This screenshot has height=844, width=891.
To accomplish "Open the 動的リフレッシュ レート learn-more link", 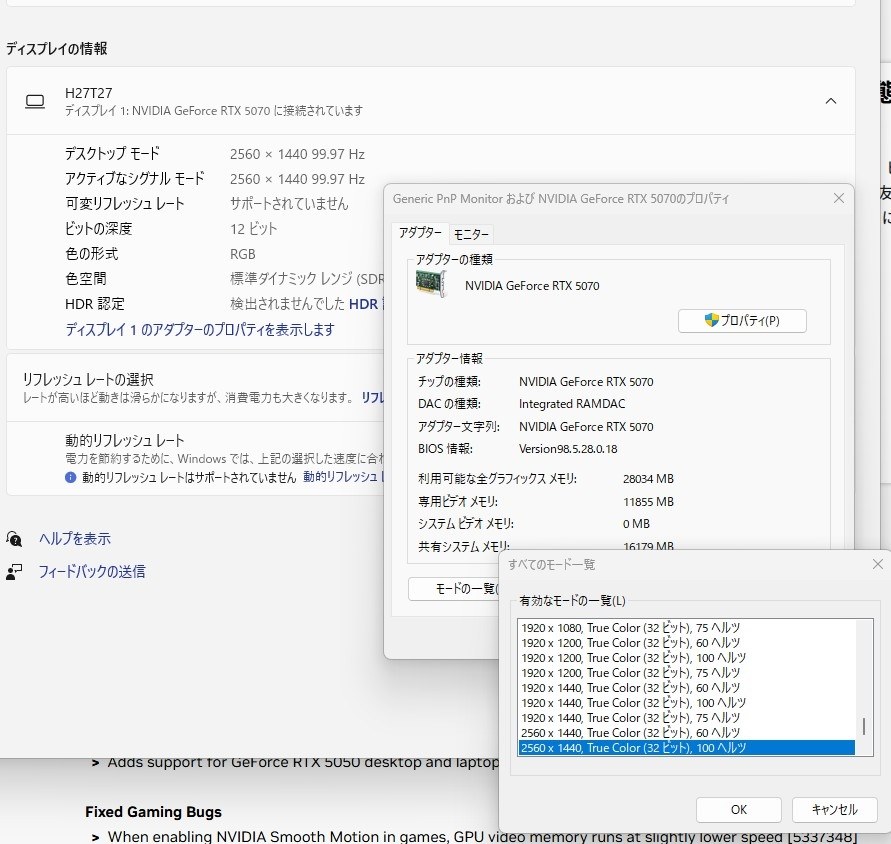I will [344, 477].
